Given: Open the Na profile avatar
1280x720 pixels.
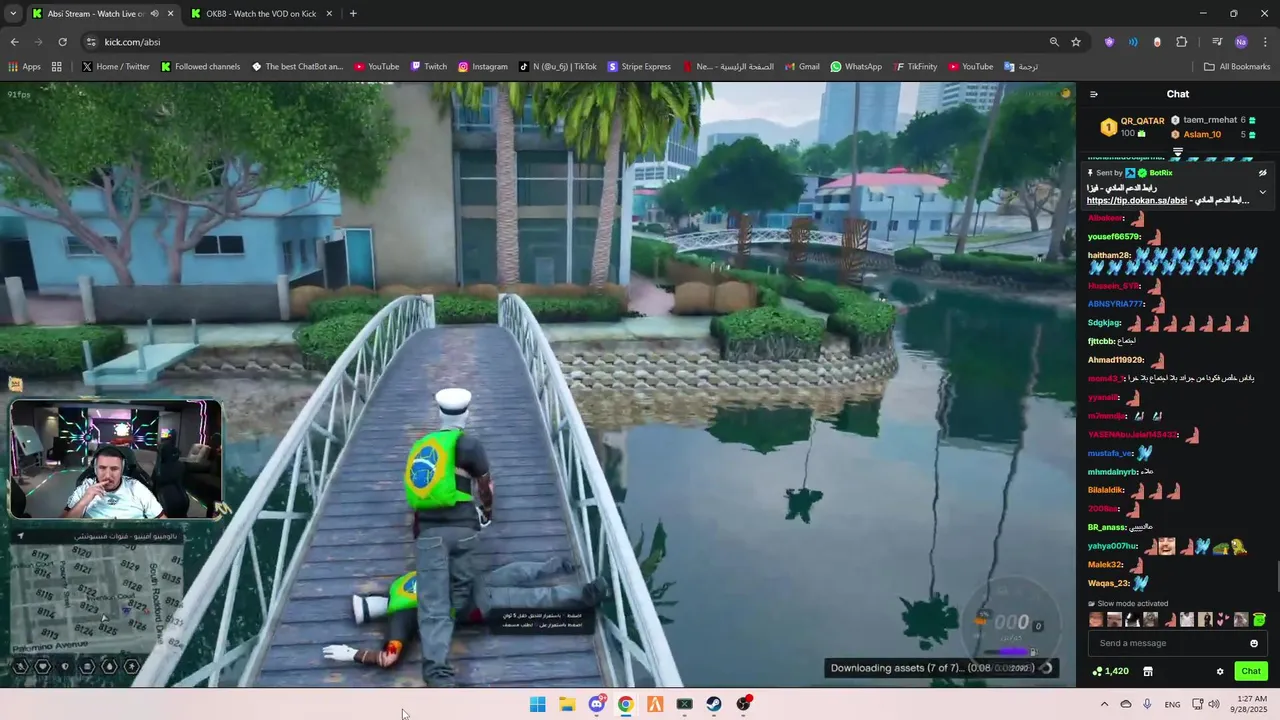Looking at the screenshot, I should [1241, 42].
